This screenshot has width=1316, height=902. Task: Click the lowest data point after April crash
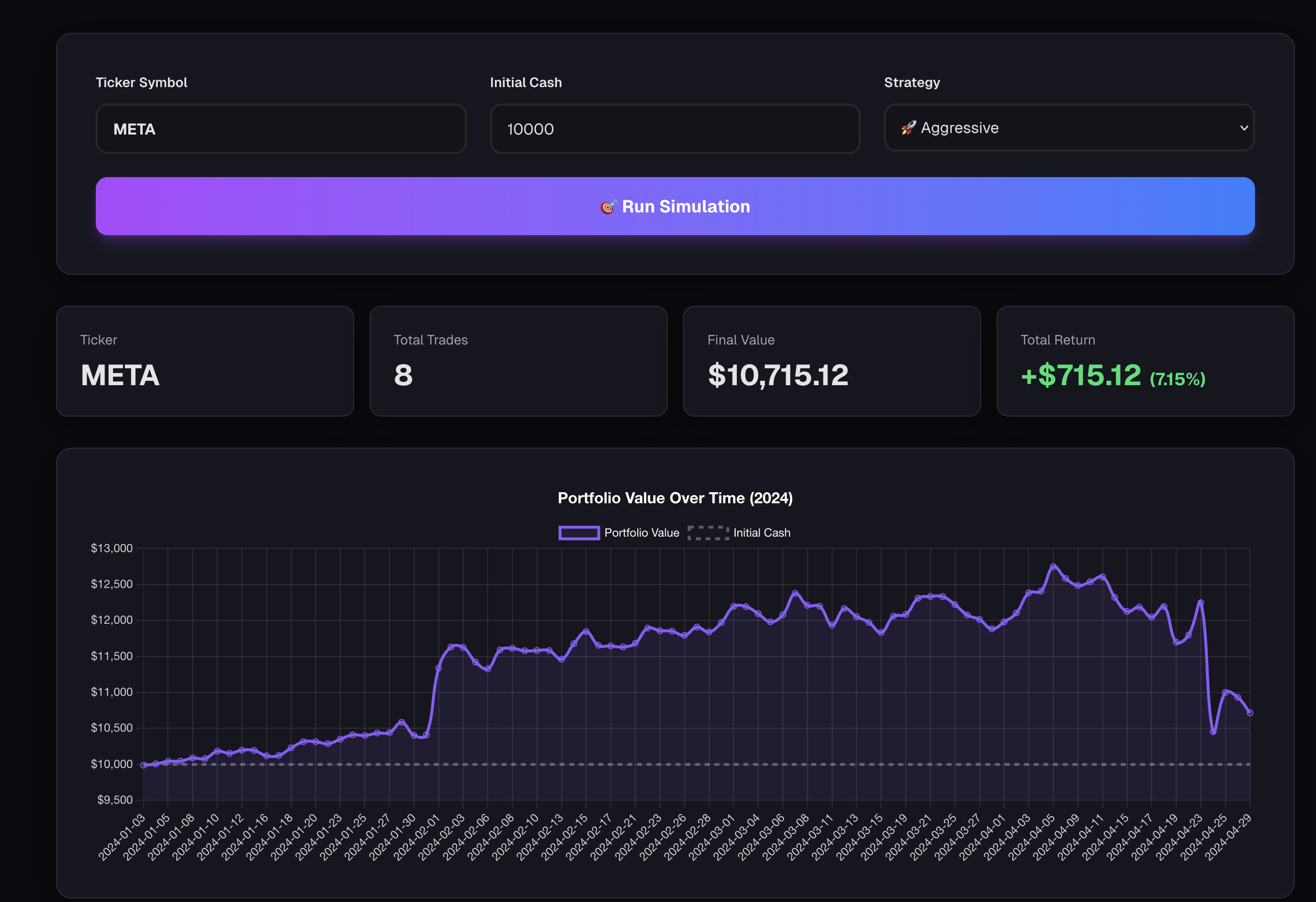(1213, 732)
